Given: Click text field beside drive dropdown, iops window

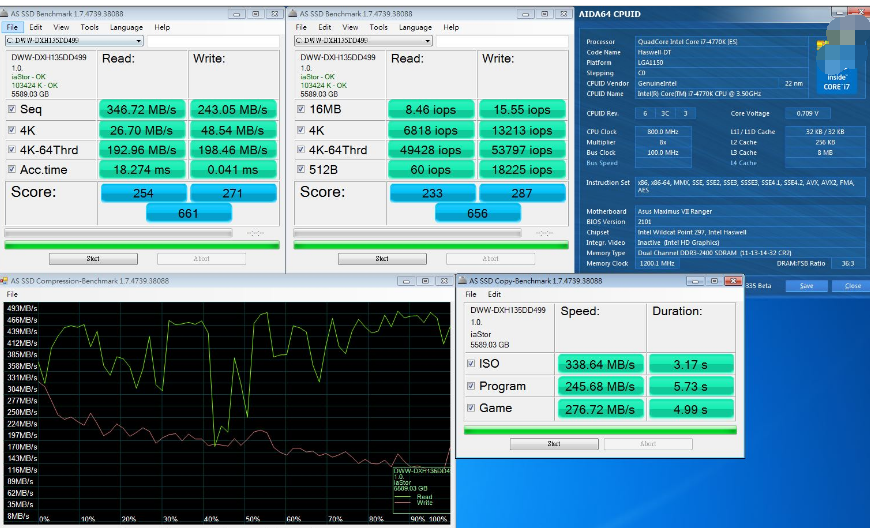Looking at the screenshot, I should 502,41.
